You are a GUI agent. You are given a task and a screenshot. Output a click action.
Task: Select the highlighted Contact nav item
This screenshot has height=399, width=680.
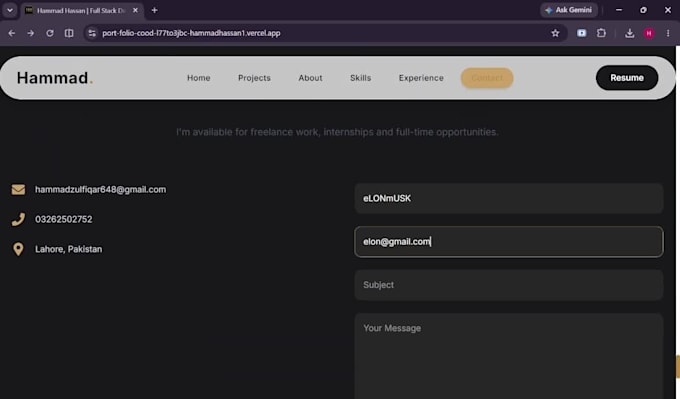coord(487,78)
